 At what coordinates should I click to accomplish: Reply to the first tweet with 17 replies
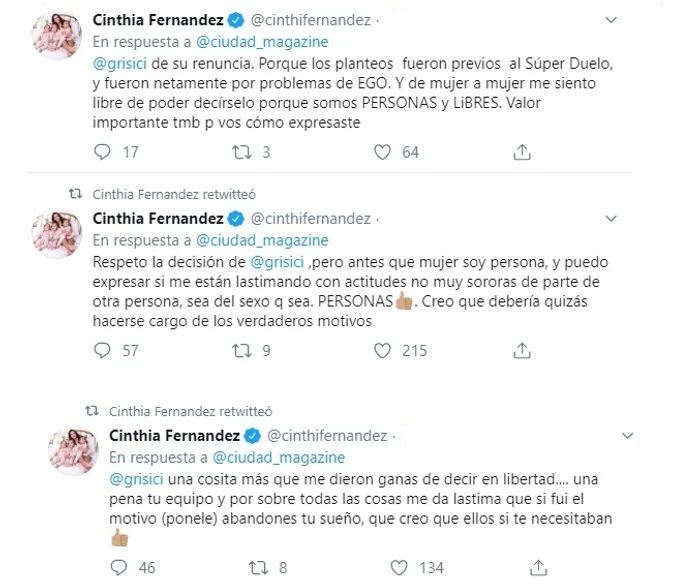click(102, 152)
